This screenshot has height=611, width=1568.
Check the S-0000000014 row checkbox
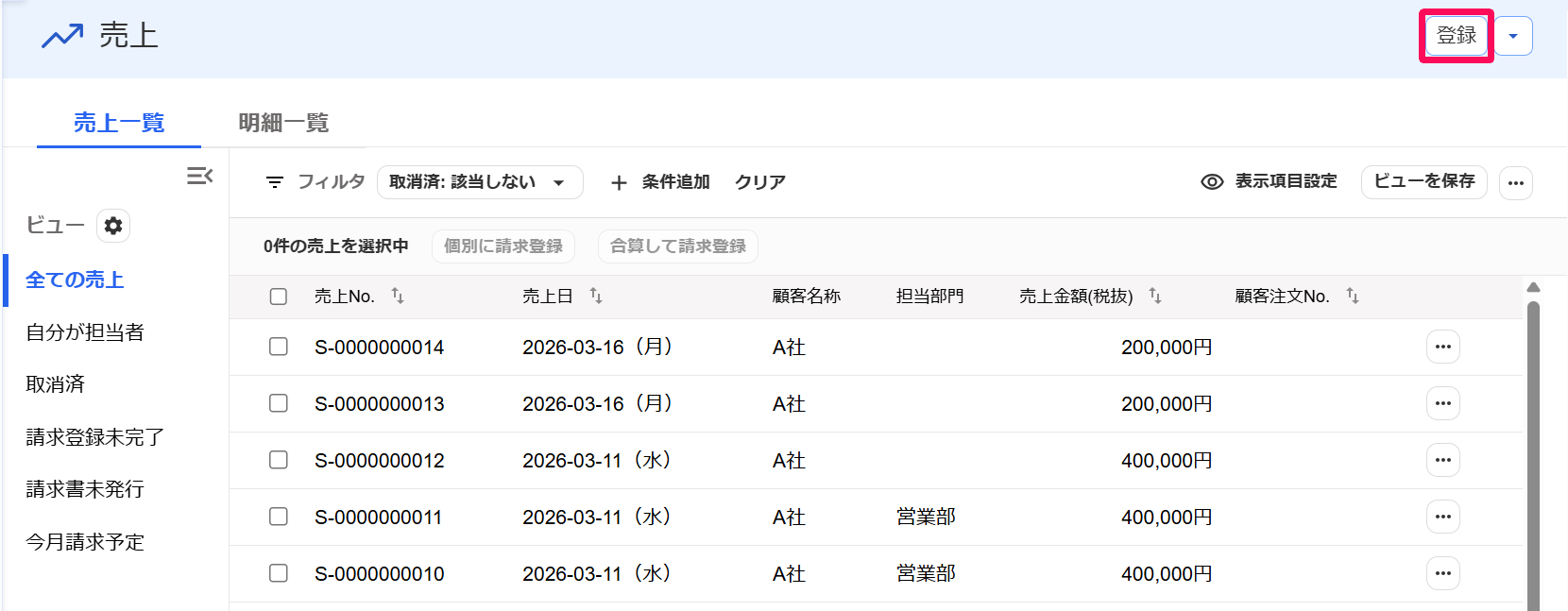click(x=279, y=347)
